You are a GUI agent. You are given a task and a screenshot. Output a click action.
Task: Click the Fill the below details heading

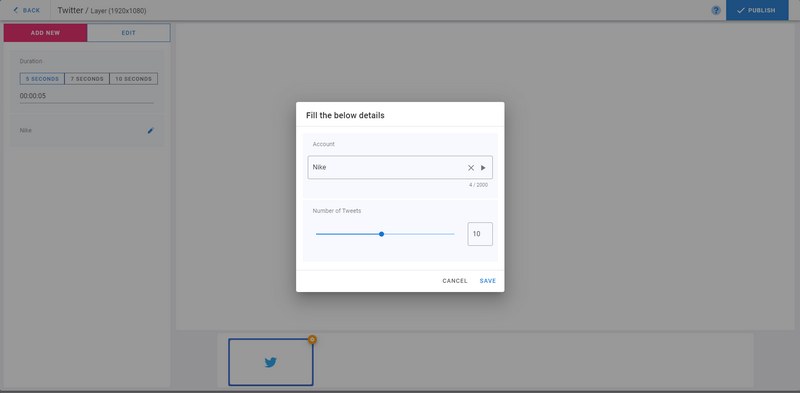click(345, 115)
